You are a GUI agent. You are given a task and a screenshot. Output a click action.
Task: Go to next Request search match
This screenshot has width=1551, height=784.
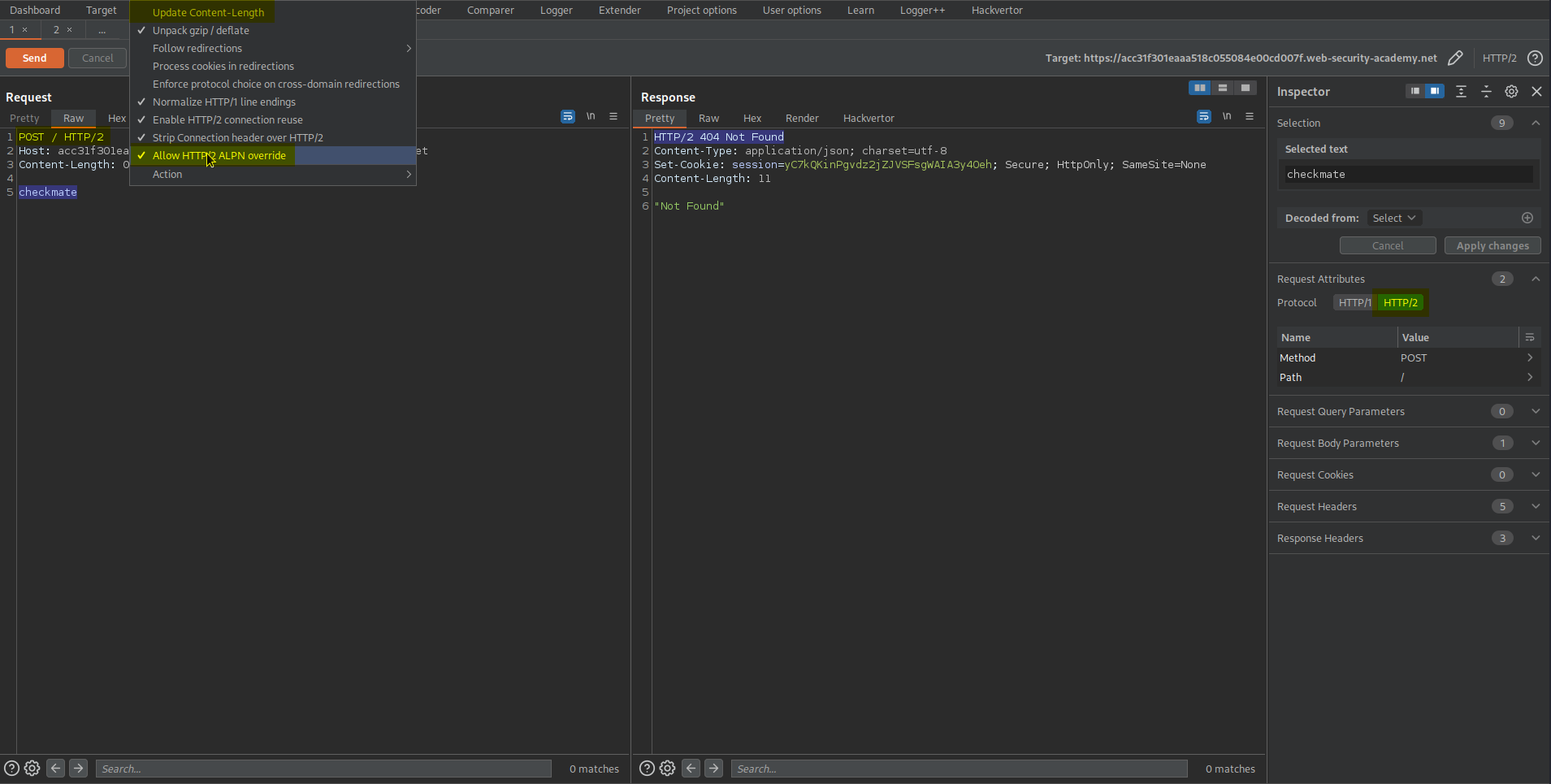pyautogui.click(x=78, y=768)
